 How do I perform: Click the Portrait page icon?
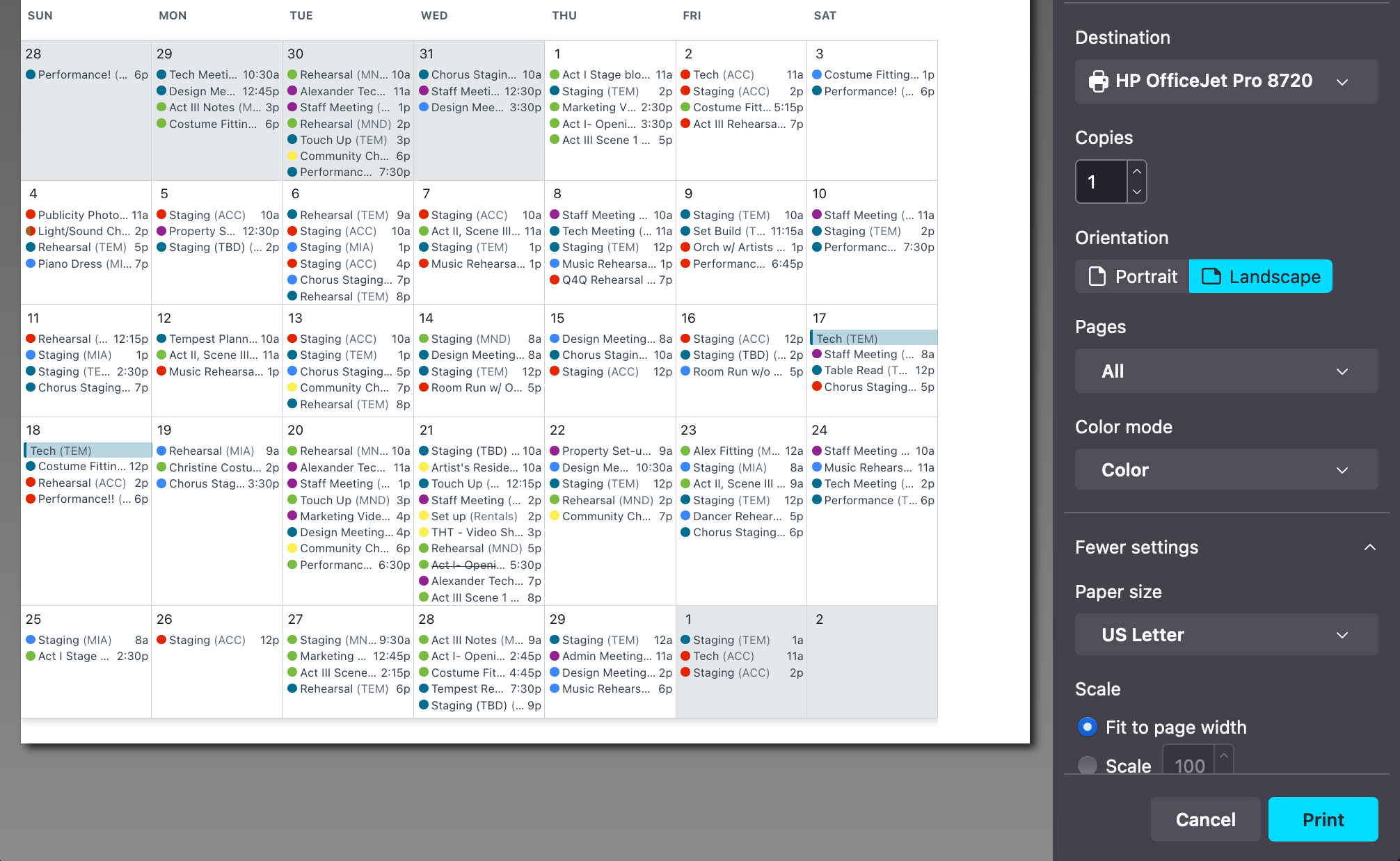1097,277
